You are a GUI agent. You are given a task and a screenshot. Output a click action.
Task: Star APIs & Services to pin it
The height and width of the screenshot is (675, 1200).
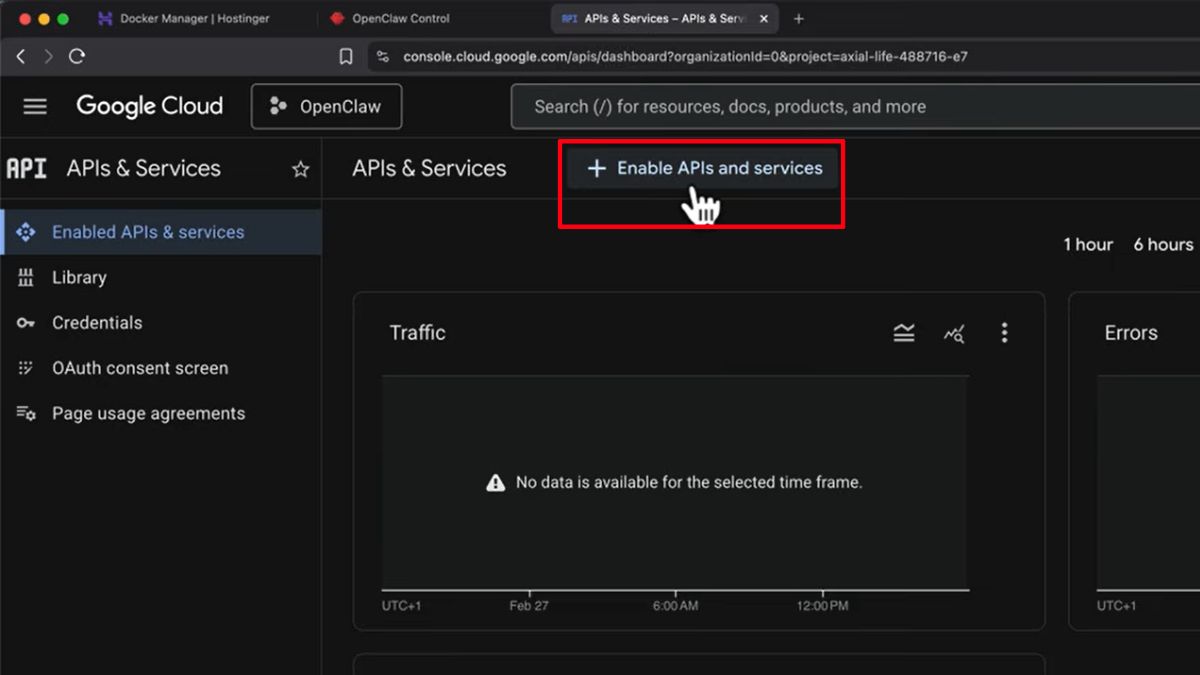coord(299,169)
